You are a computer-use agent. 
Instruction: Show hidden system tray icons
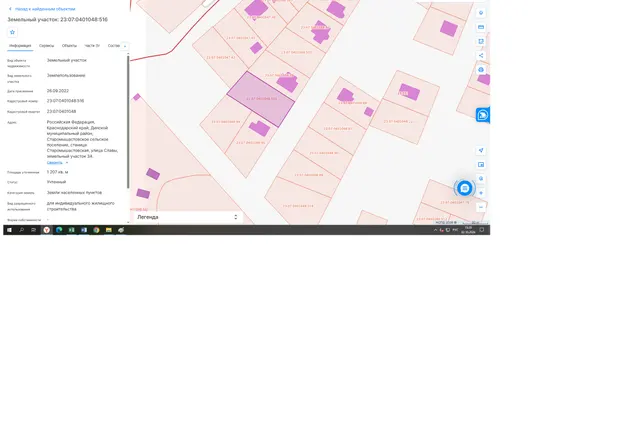435,230
